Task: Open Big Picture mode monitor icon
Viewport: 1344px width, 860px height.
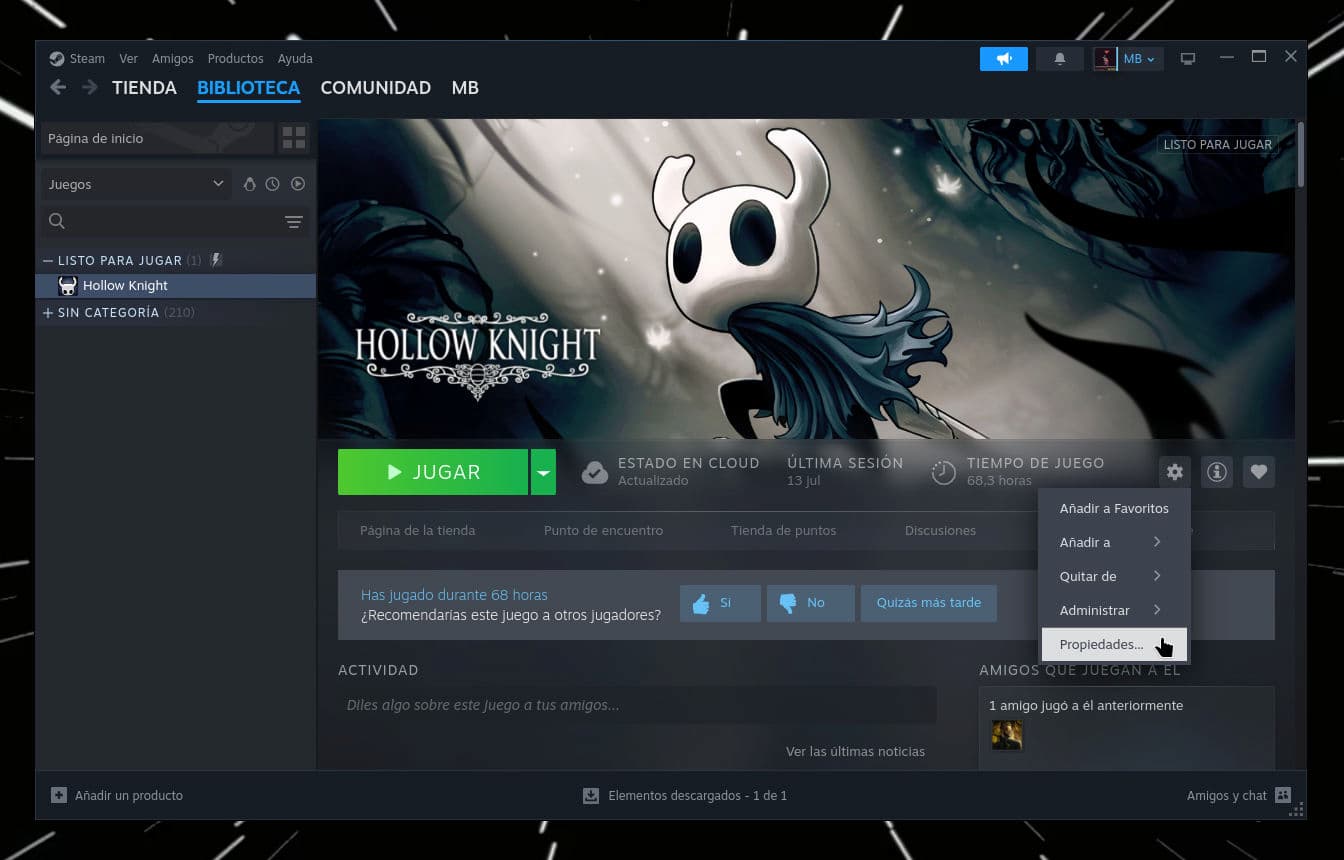Action: tap(1188, 59)
